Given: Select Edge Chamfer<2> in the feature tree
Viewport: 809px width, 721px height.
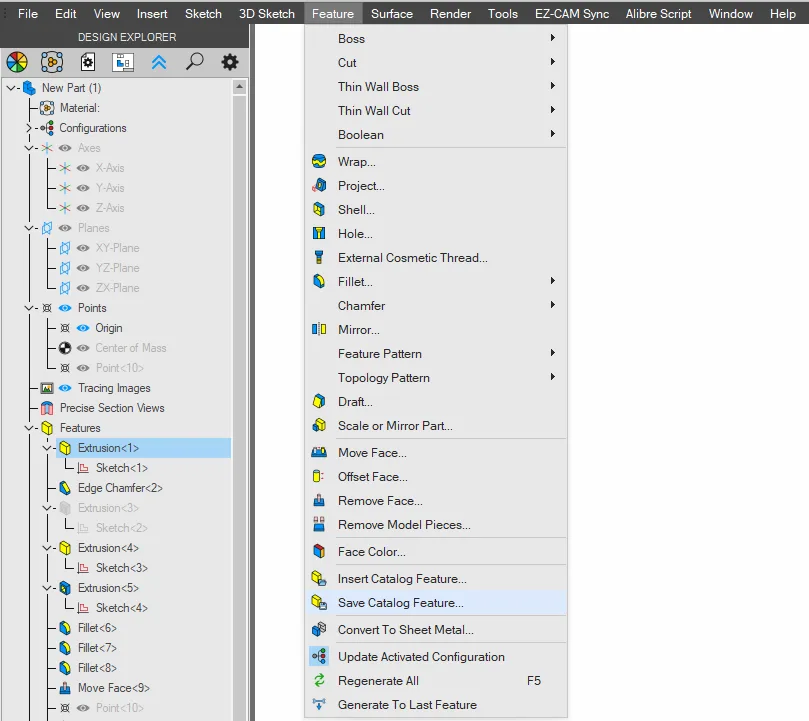Looking at the screenshot, I should pyautogui.click(x=120, y=488).
